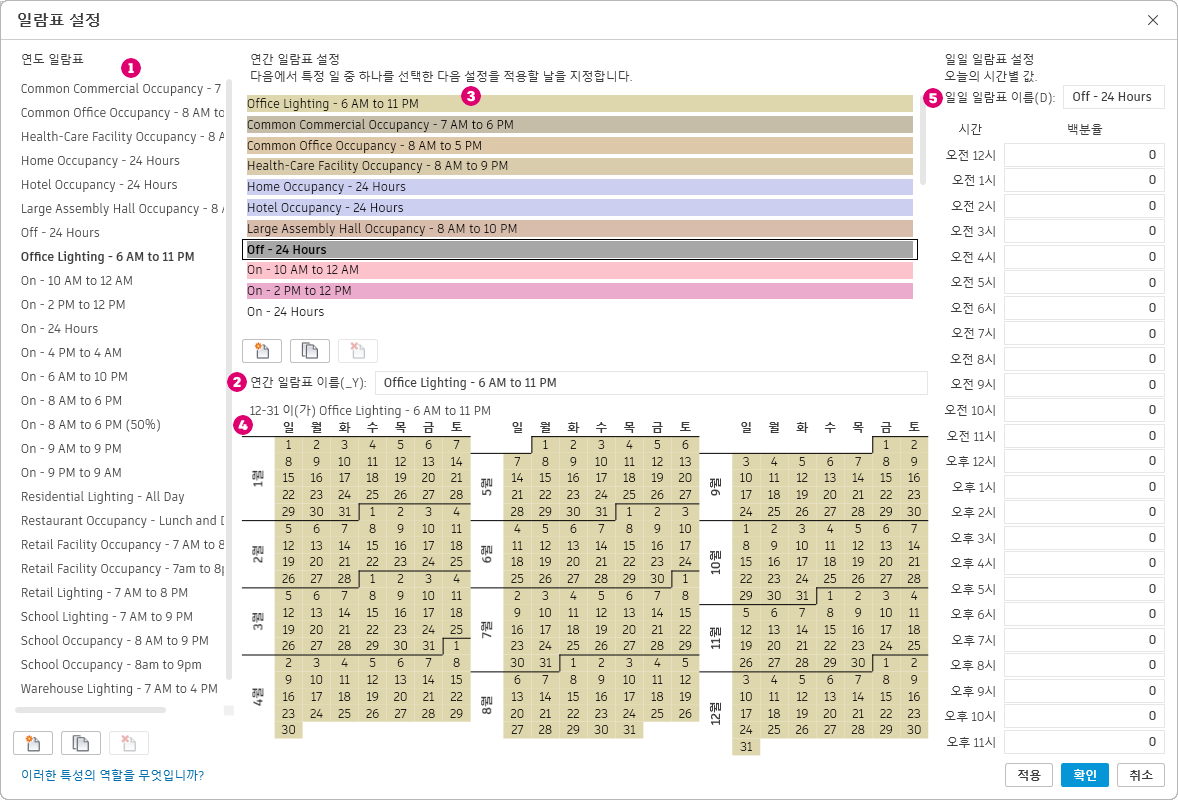
Task: Click the 오전 9시 percentage field
Action: click(x=1084, y=385)
